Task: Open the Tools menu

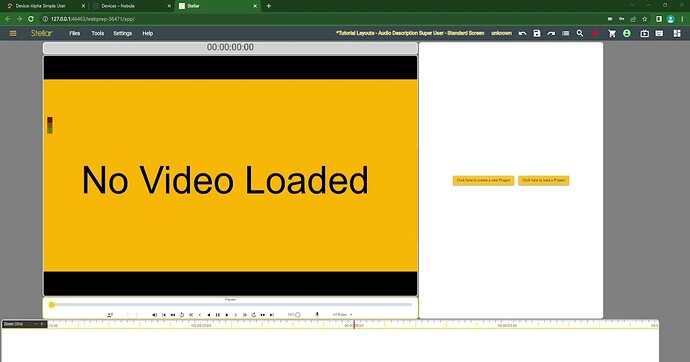Action: tap(98, 33)
